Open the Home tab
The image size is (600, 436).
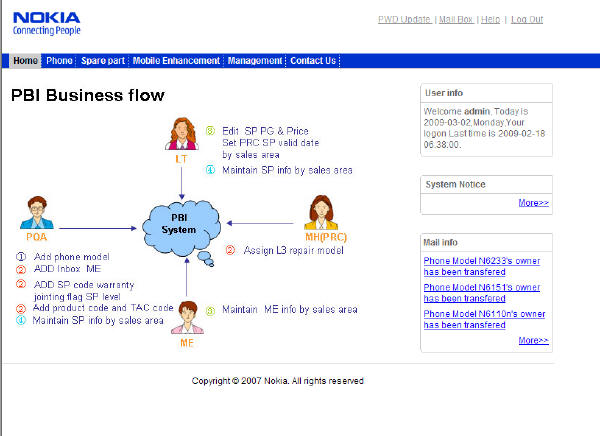click(x=26, y=61)
